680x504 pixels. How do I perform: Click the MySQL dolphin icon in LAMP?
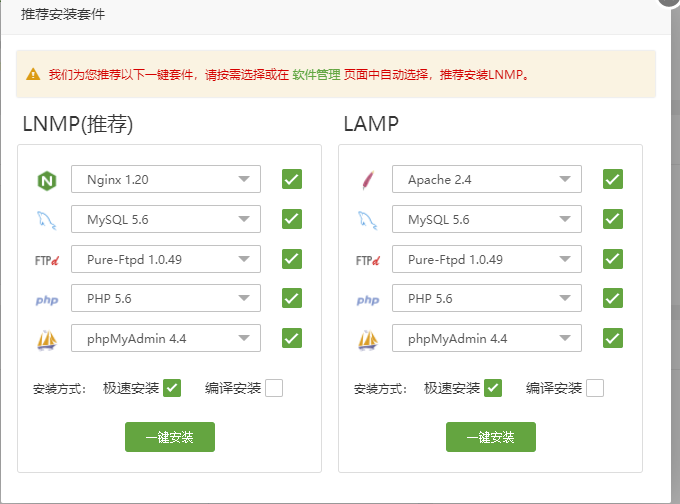(x=367, y=220)
